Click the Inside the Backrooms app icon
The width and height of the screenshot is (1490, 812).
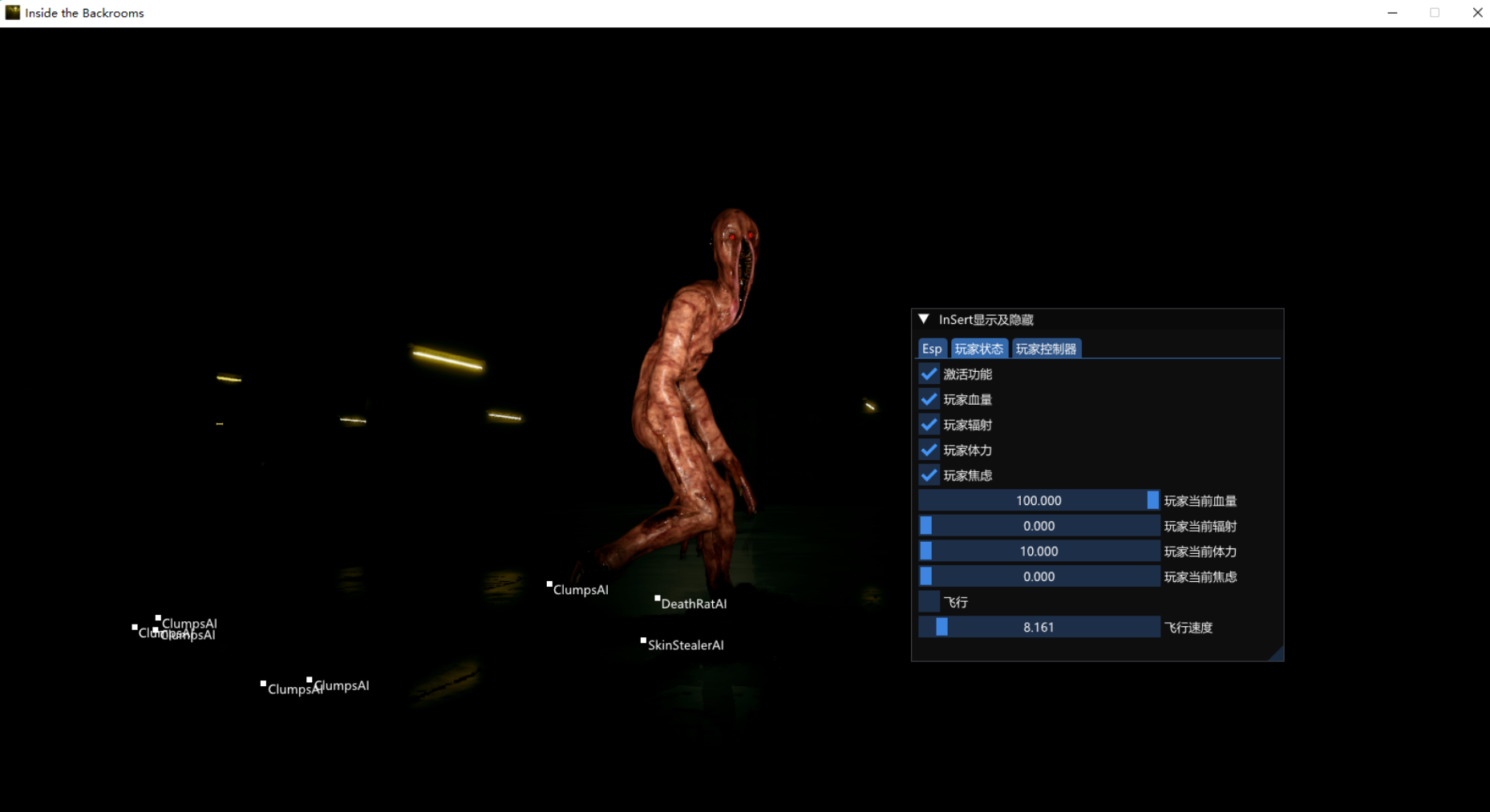point(13,12)
